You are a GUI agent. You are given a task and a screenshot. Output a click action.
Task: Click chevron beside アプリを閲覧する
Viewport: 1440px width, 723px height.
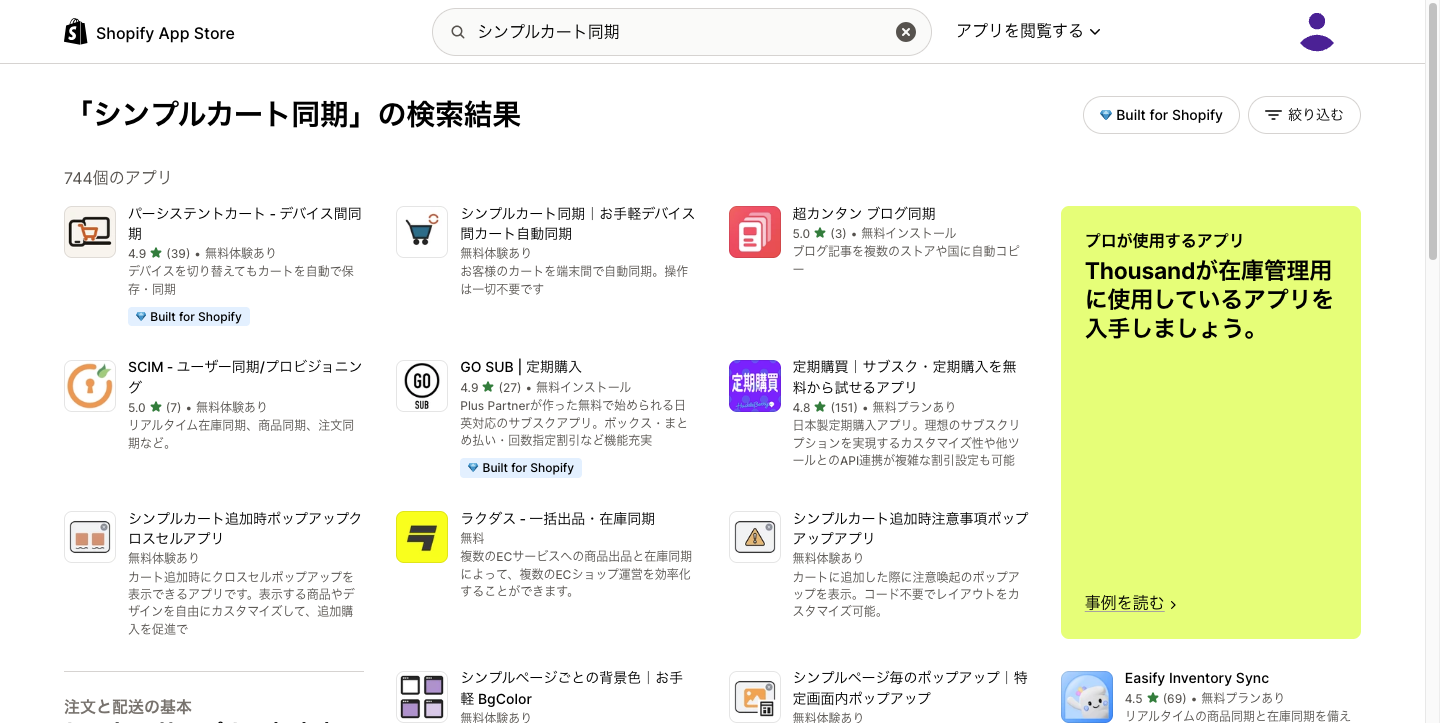click(1094, 32)
